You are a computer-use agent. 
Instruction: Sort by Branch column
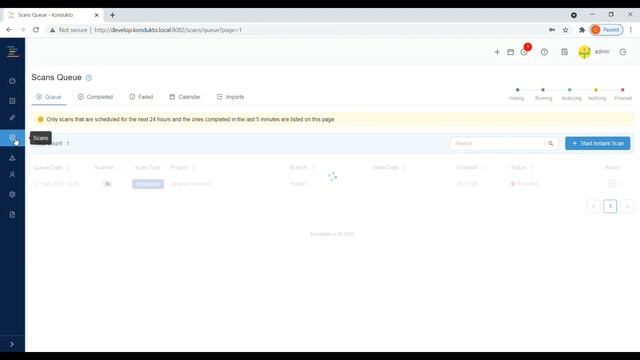click(x=302, y=167)
